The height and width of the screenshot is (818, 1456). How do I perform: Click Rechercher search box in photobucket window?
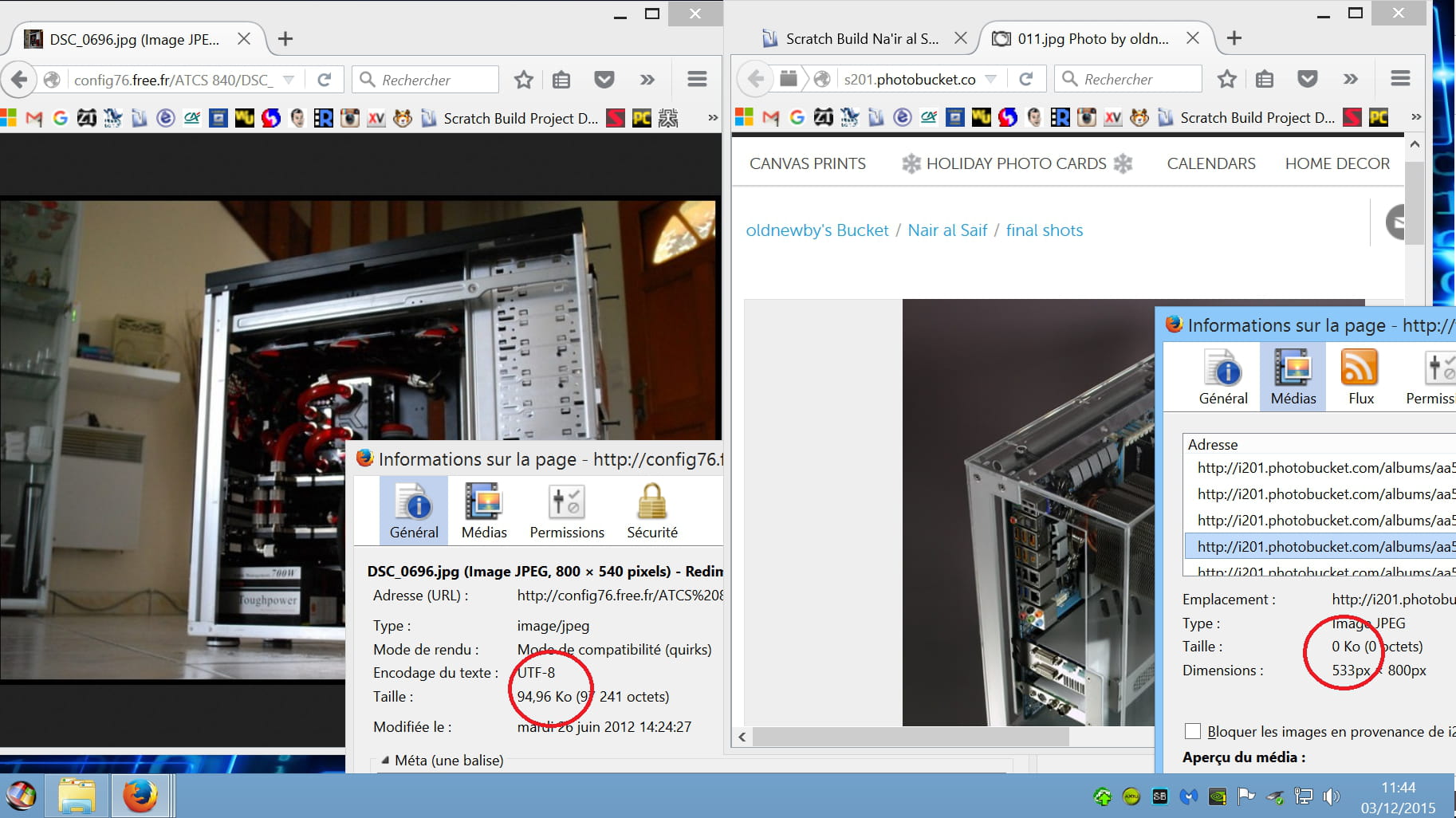[1127, 79]
